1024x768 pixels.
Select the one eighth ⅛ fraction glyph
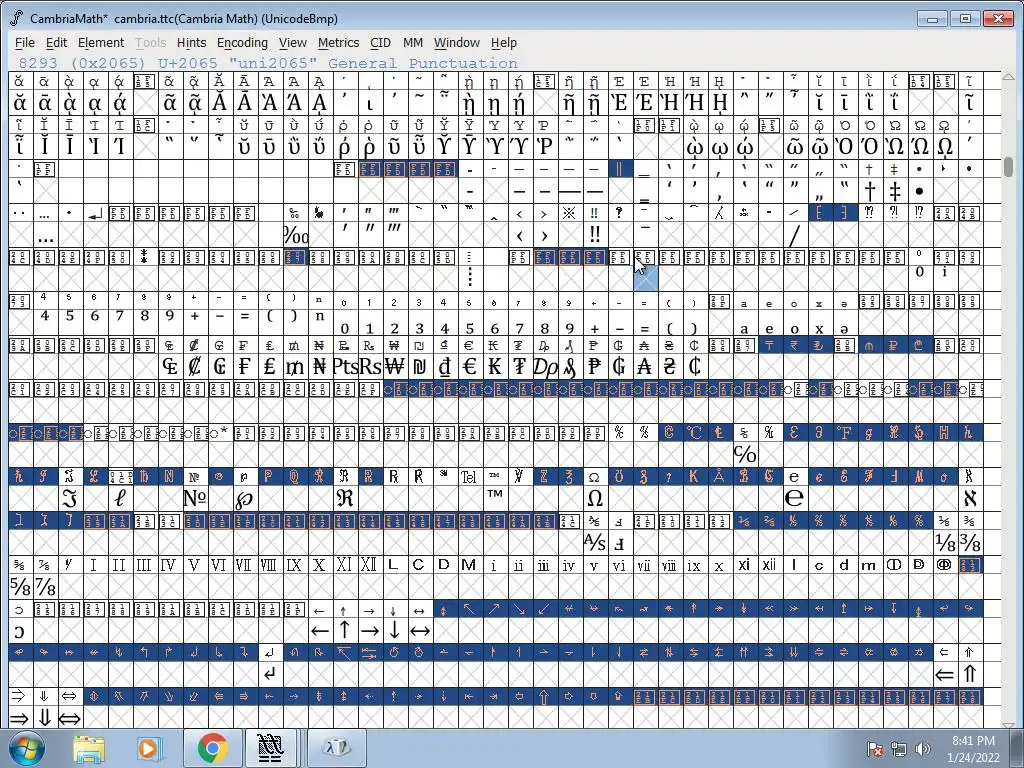[x=944, y=543]
